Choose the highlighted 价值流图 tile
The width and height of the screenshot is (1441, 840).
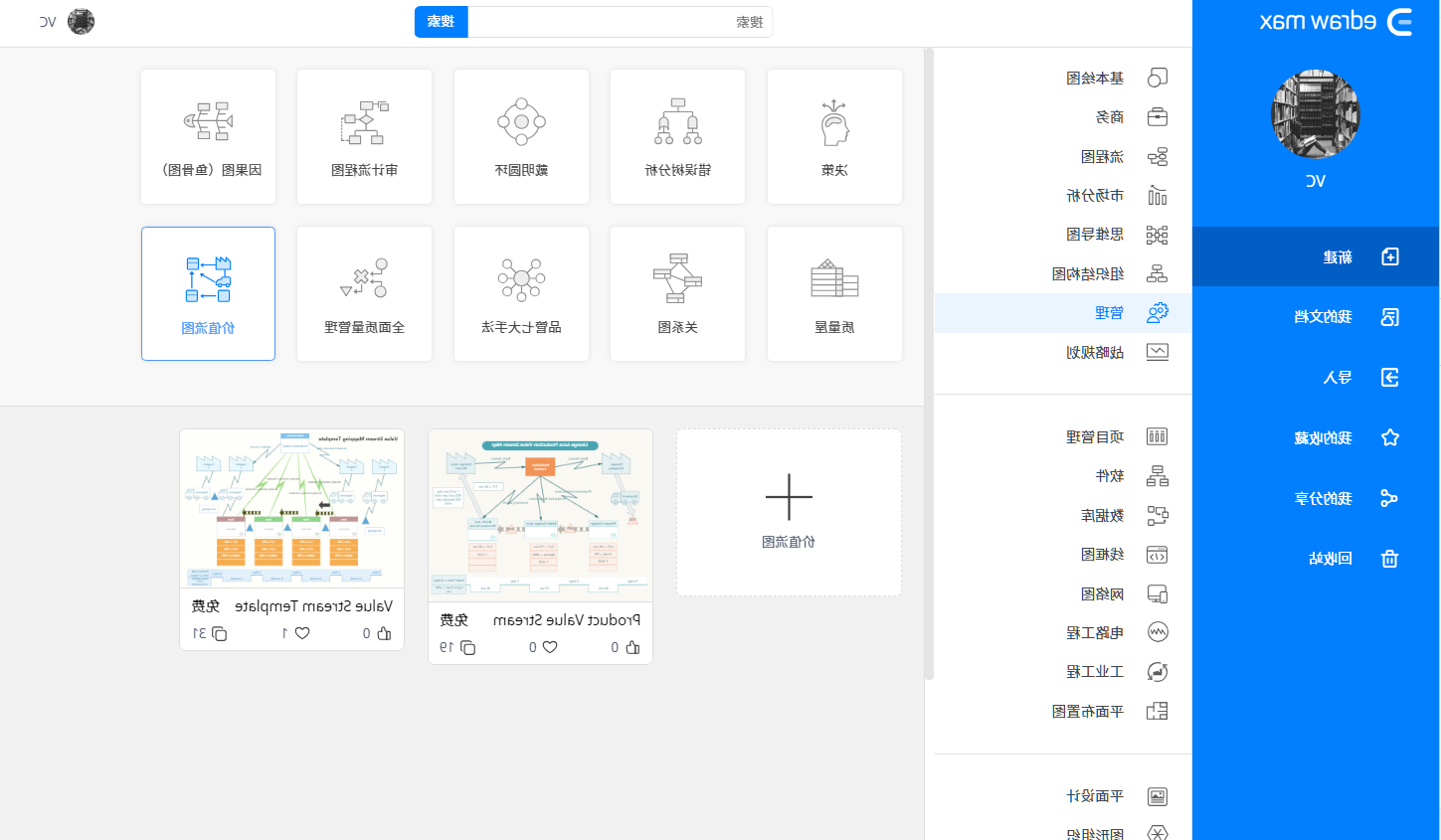pos(208,293)
